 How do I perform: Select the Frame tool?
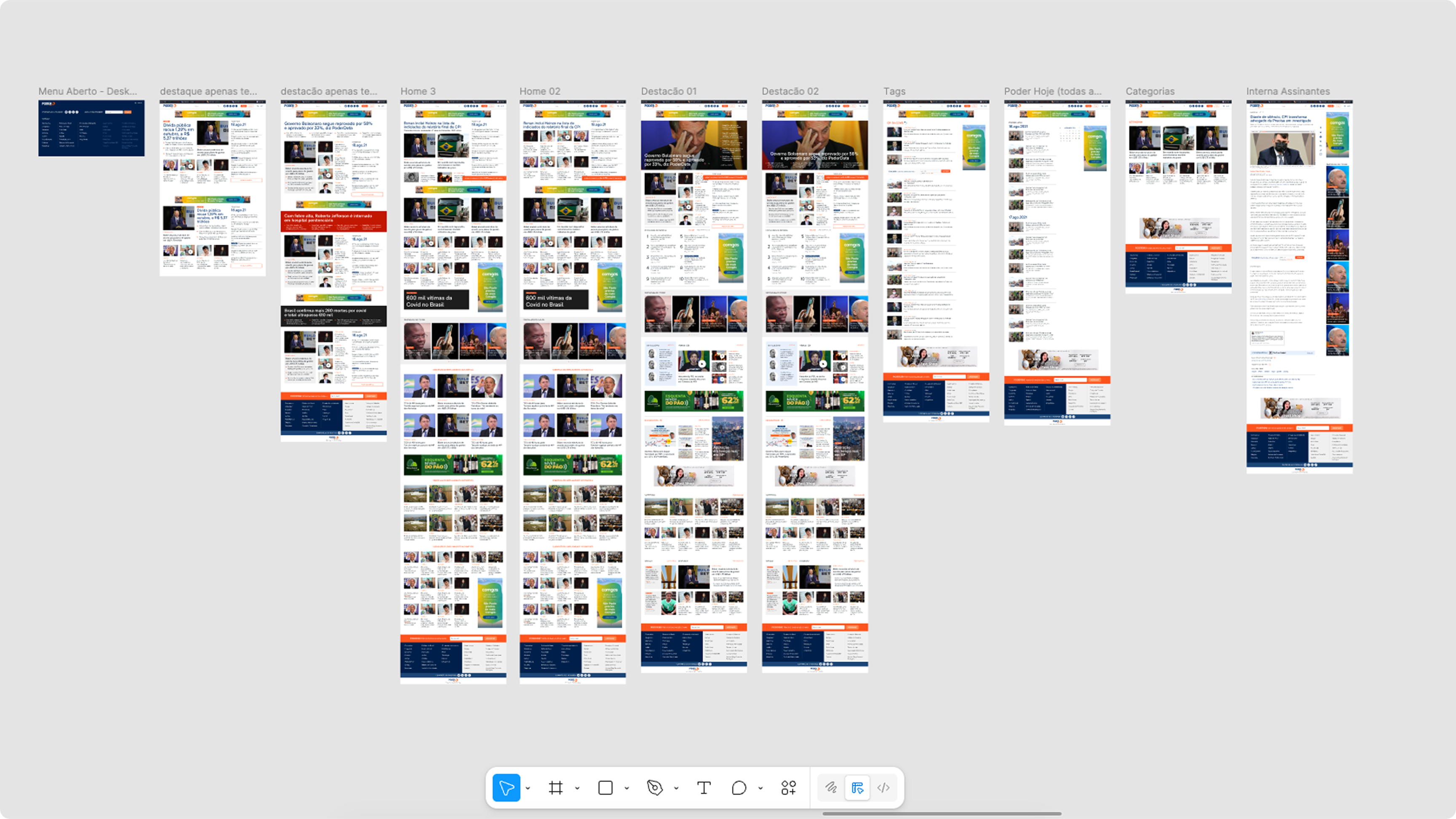[556, 787]
